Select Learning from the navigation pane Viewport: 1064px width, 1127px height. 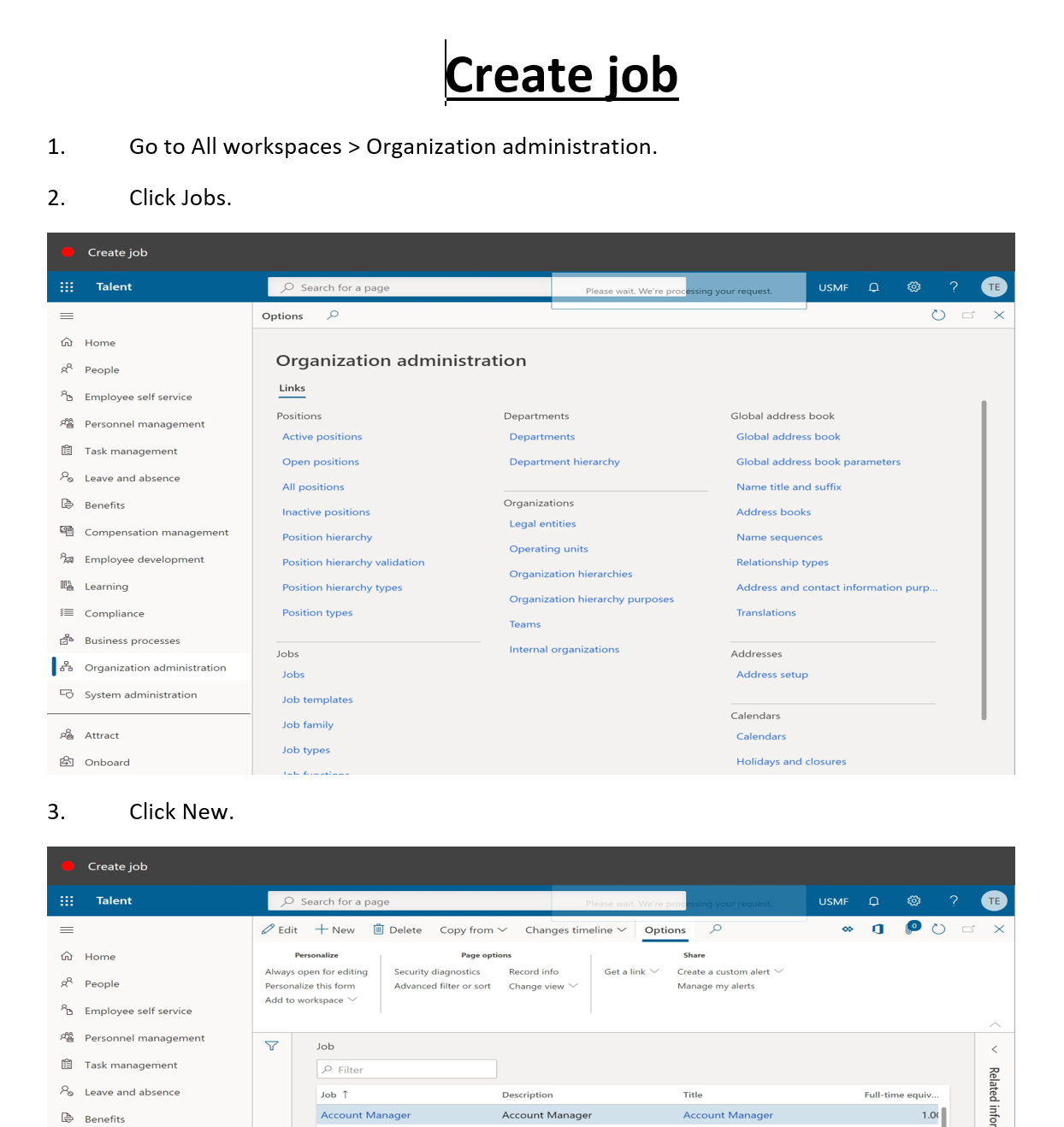tap(106, 586)
